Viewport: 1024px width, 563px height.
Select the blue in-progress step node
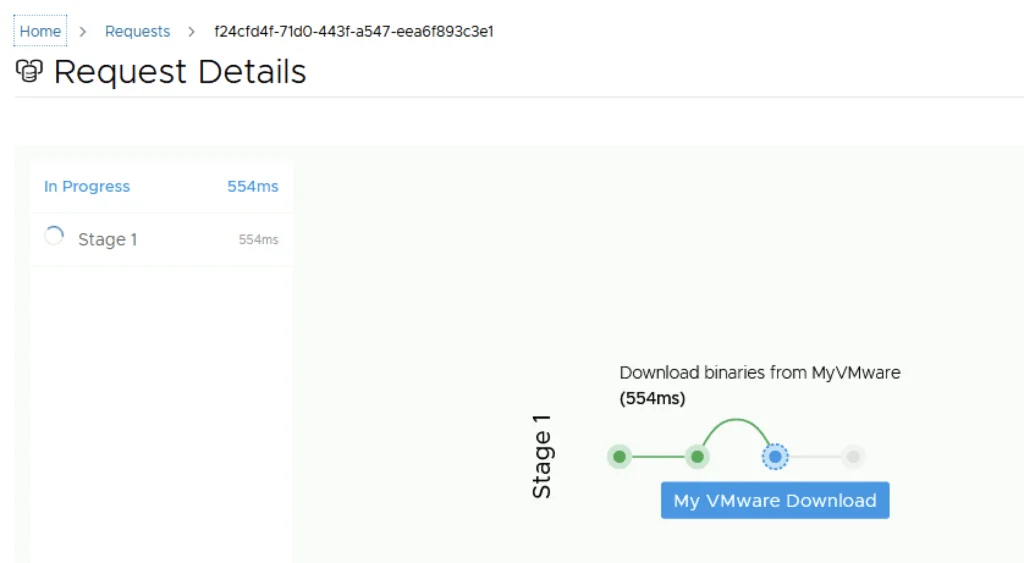775,457
